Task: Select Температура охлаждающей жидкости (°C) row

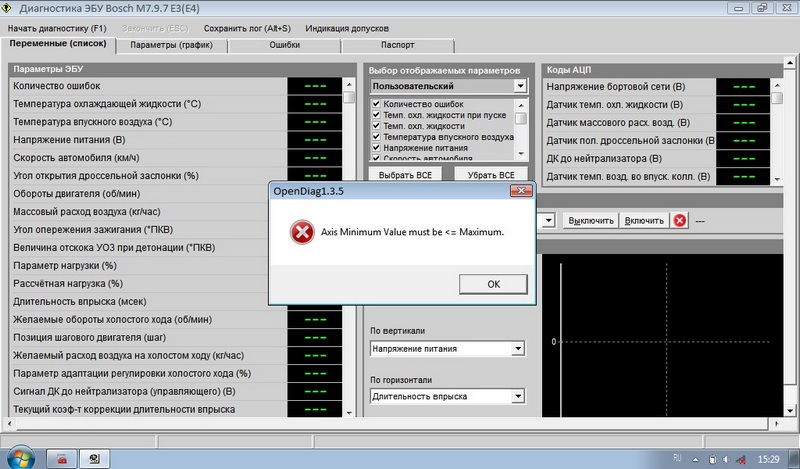Action: click(176, 104)
